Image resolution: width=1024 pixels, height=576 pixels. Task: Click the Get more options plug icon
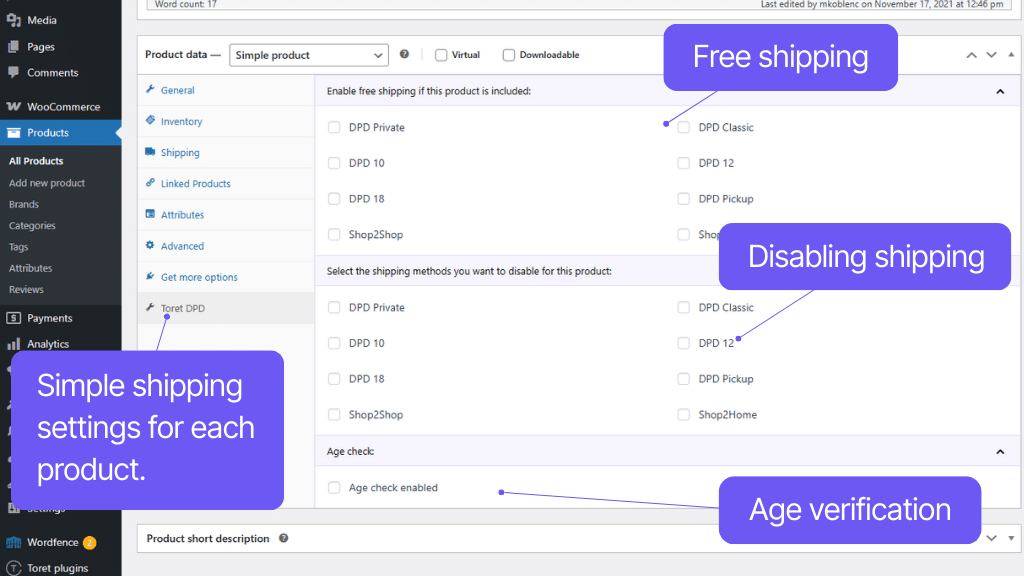pyautogui.click(x=150, y=276)
